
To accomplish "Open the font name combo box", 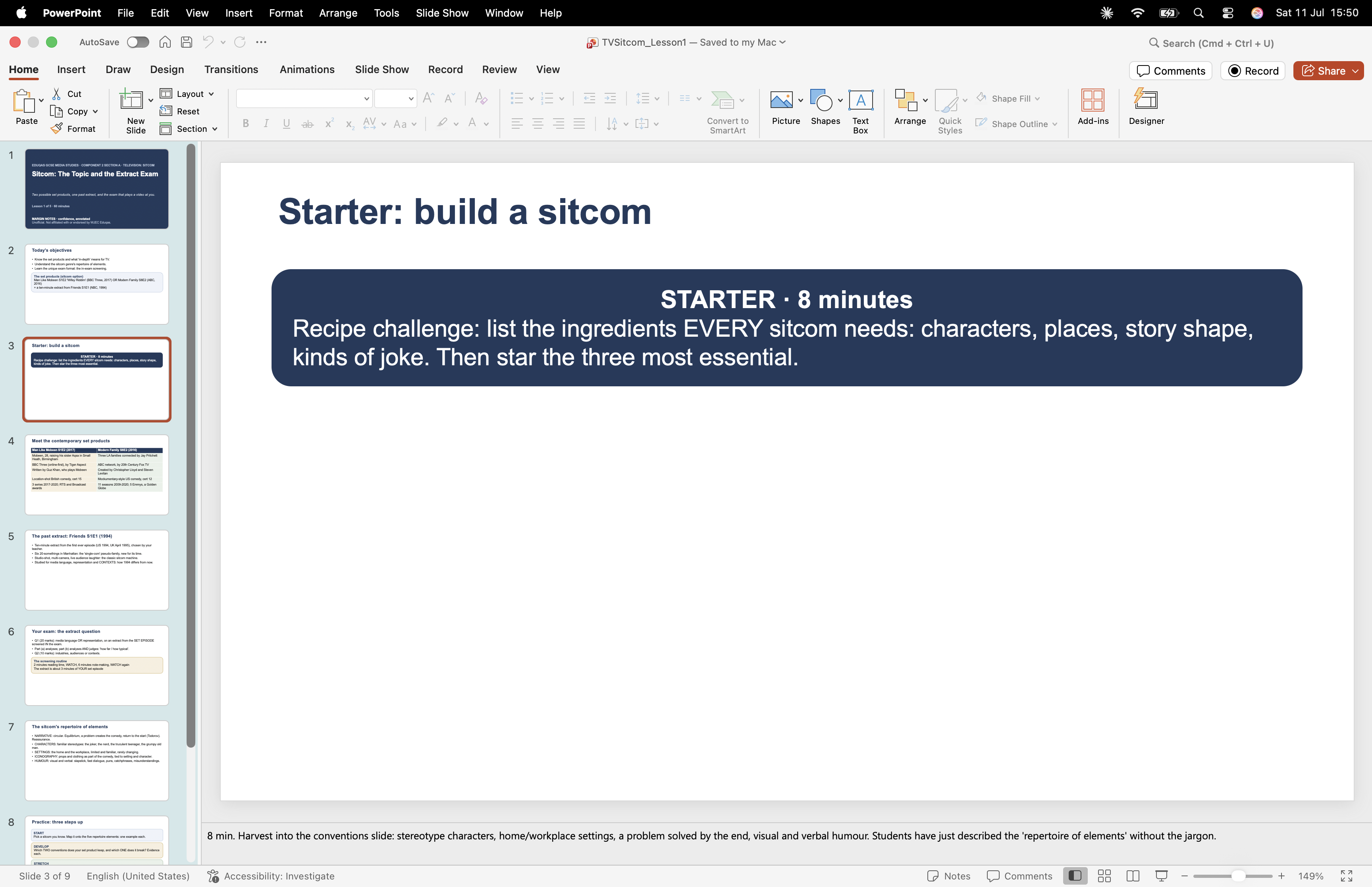I will [304, 98].
